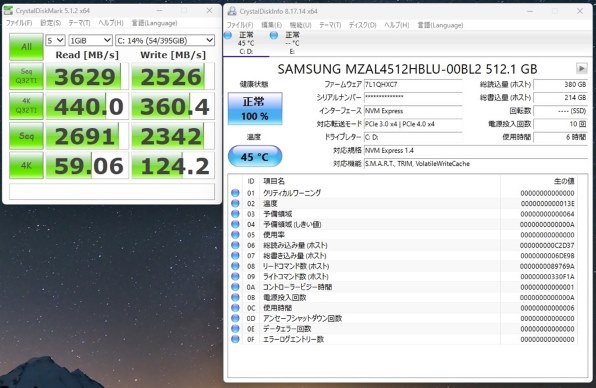Image resolution: width=596 pixels, height=388 pixels.
Task: Click the power on hours value 6 時間
Action: coord(561,137)
